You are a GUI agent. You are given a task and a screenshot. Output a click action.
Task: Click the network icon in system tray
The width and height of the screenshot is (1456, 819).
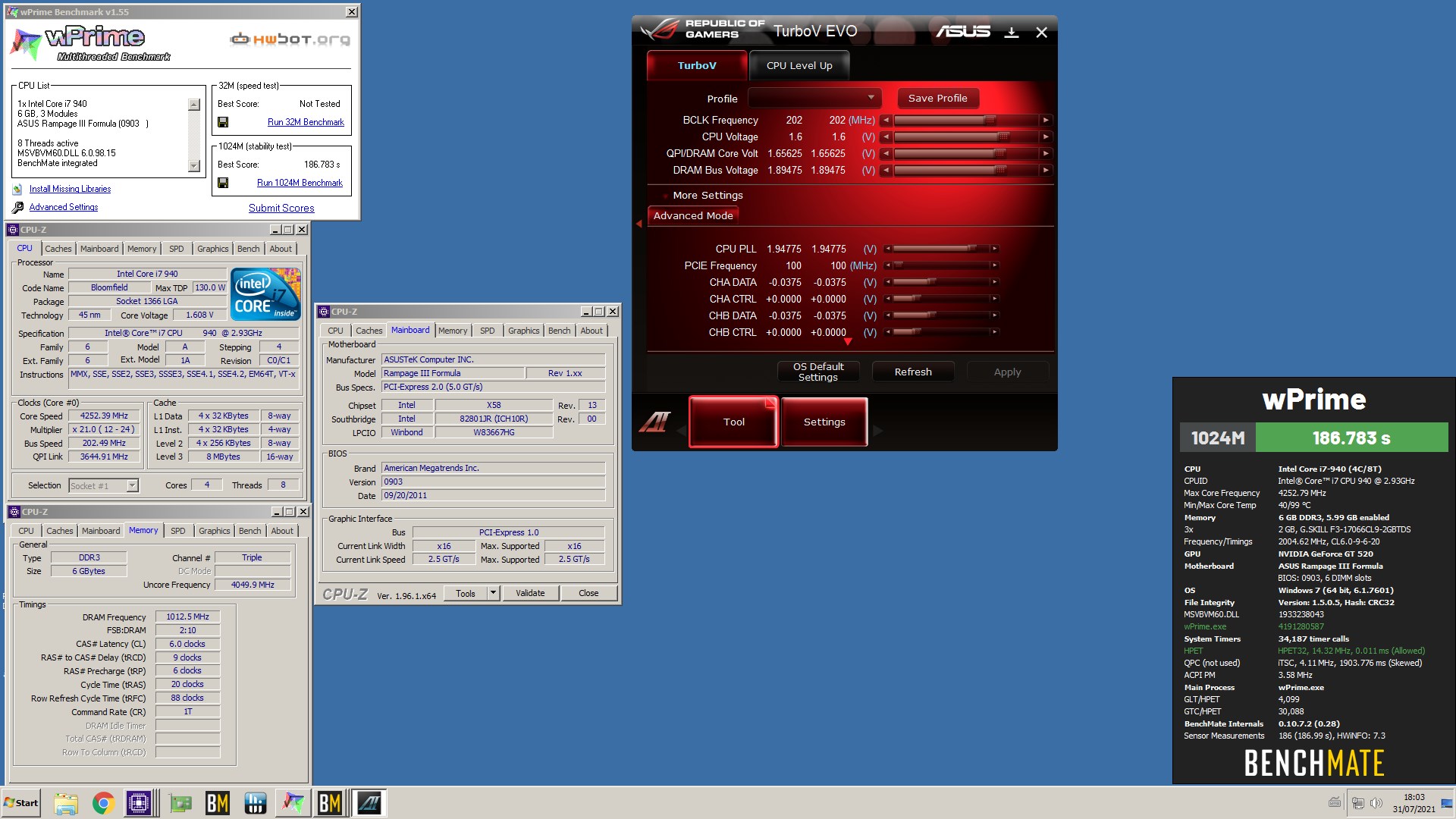pos(1358,803)
